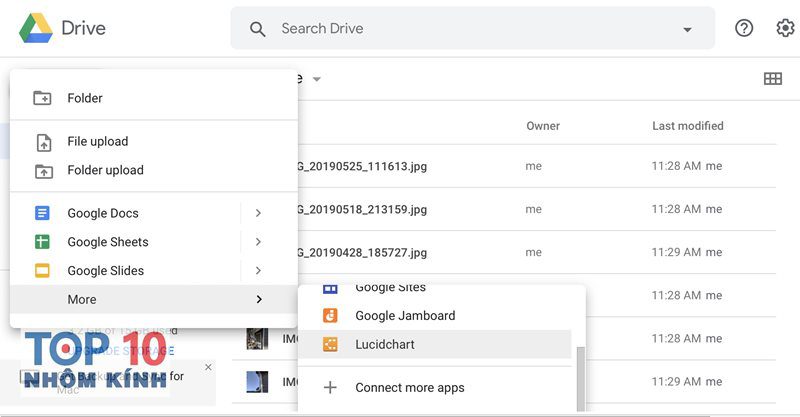Select Google Sheets menu entry

[154, 241]
